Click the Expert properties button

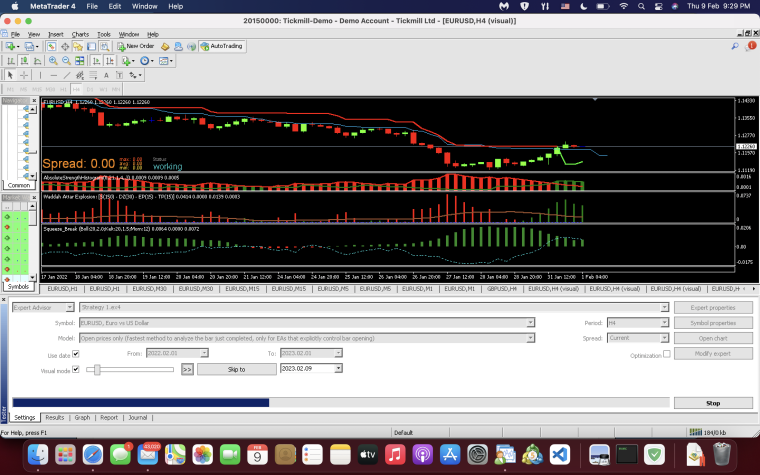click(713, 308)
